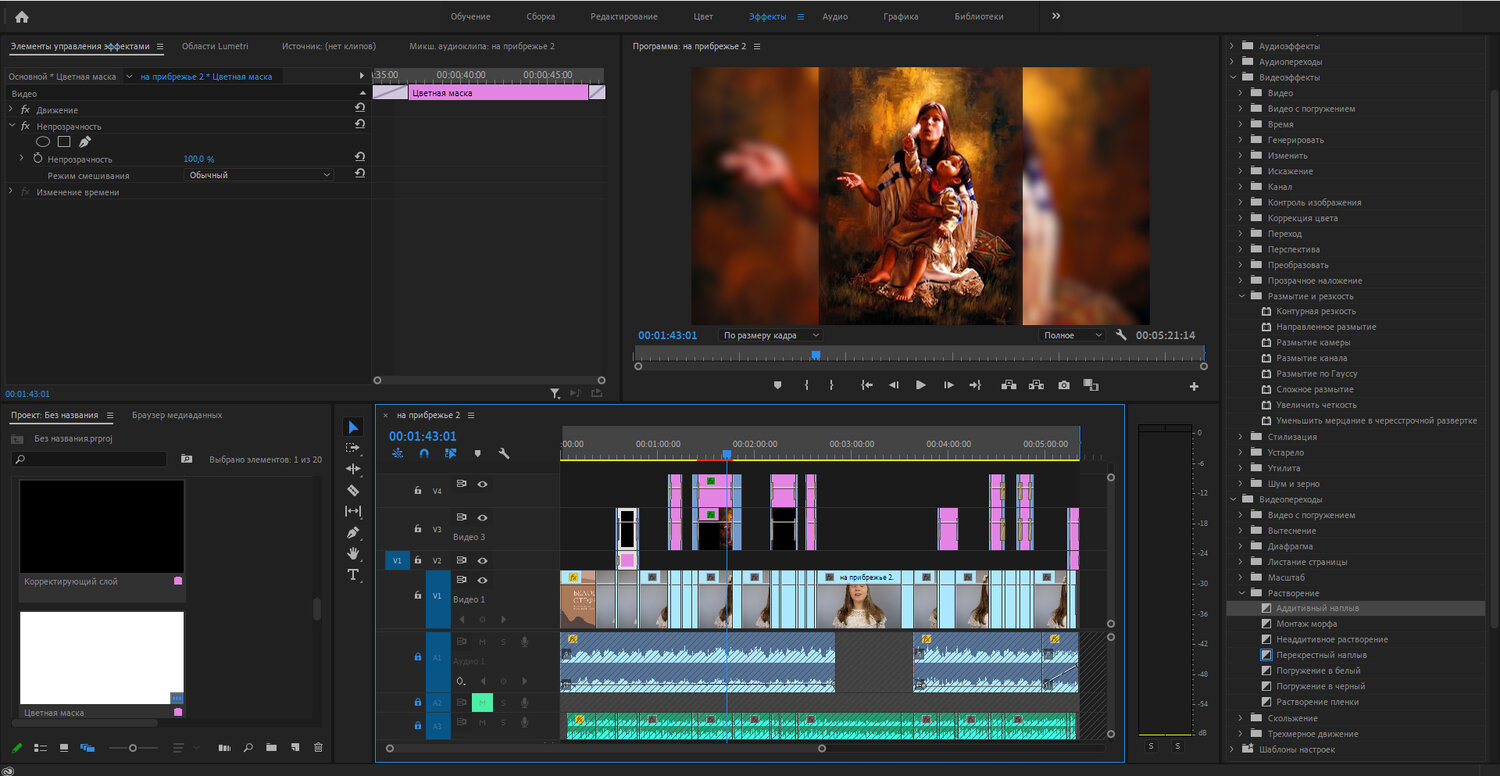The image size is (1500, 776).
Task: Open the program monitor button editor plus
Action: pyautogui.click(x=1193, y=386)
